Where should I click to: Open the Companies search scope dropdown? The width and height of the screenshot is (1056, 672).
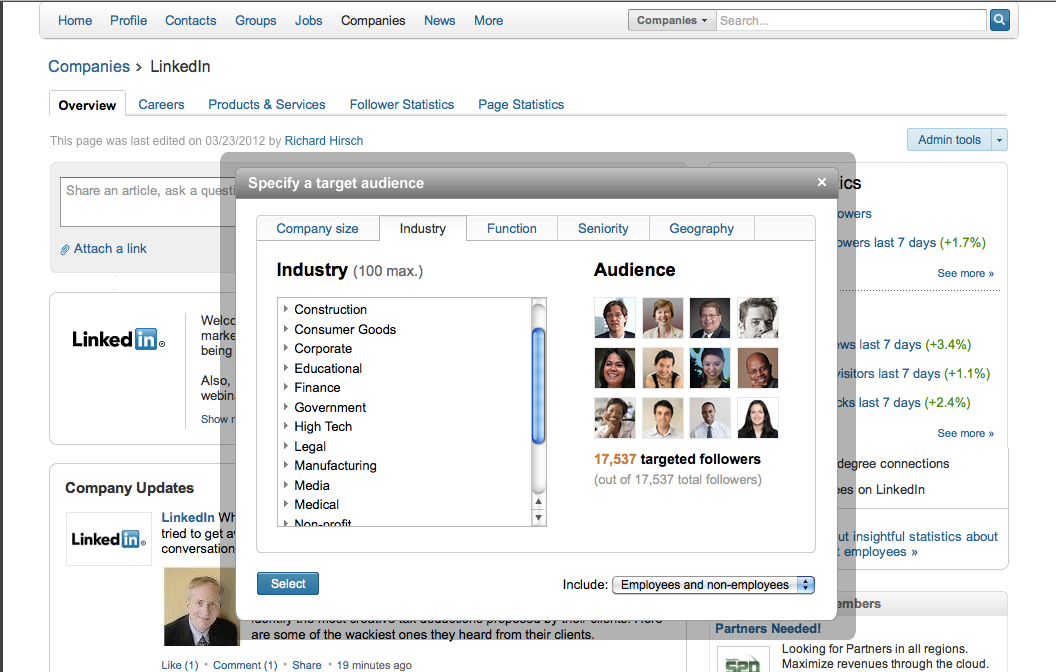tap(672, 20)
